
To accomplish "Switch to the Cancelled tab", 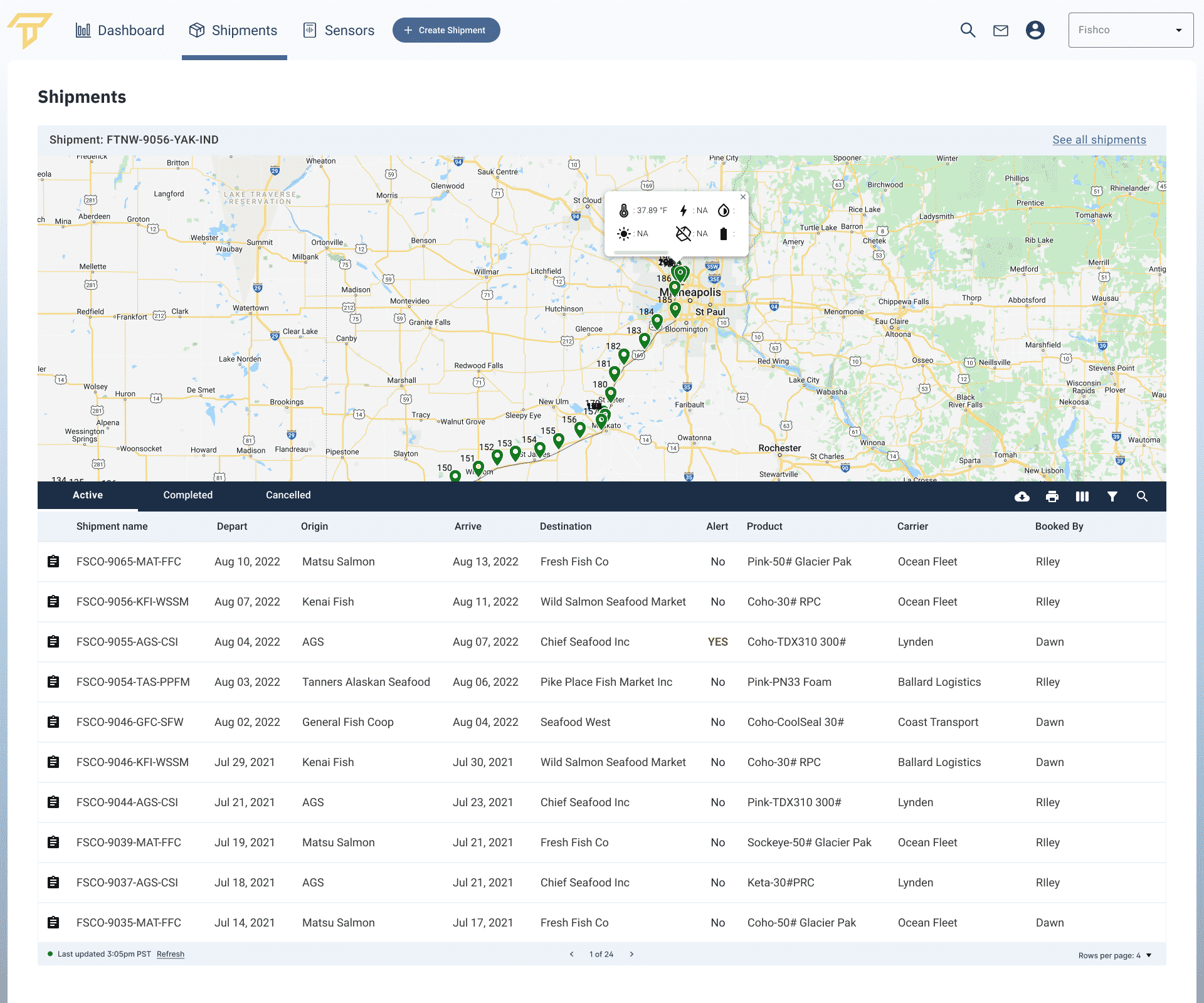I will click(288, 495).
